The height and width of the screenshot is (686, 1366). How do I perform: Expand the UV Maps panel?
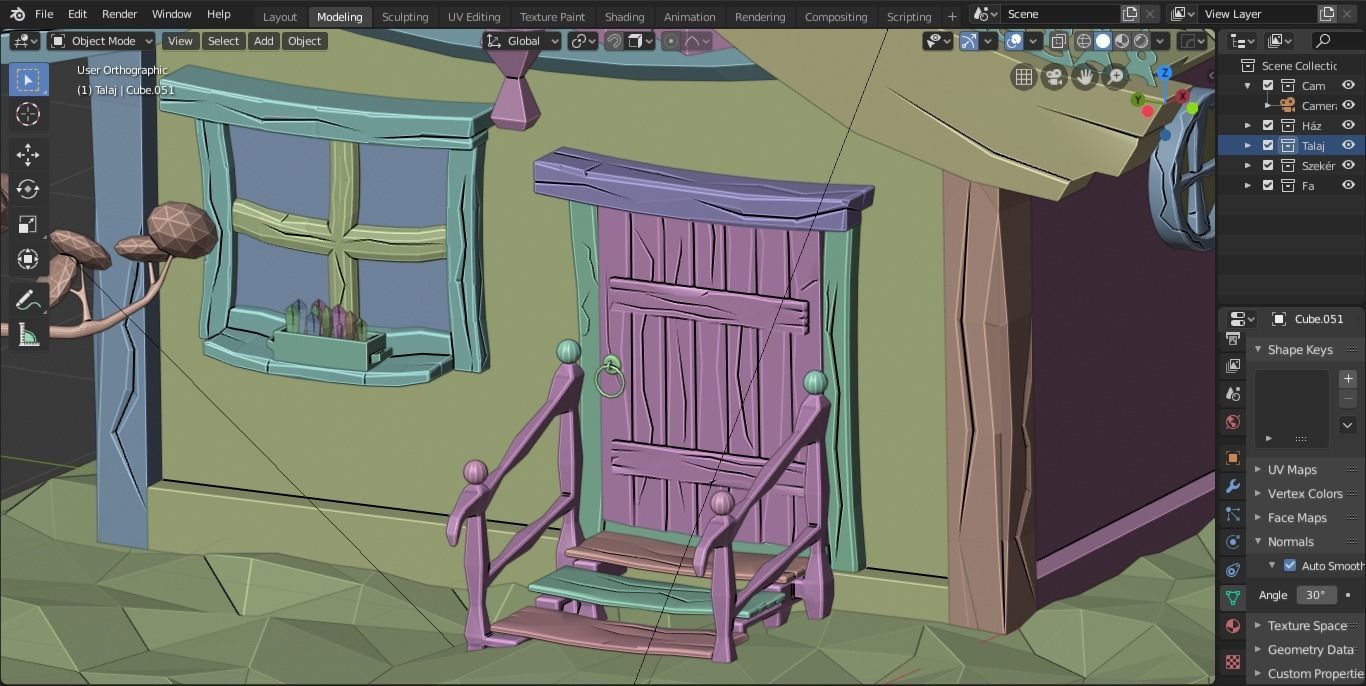(x=1258, y=470)
